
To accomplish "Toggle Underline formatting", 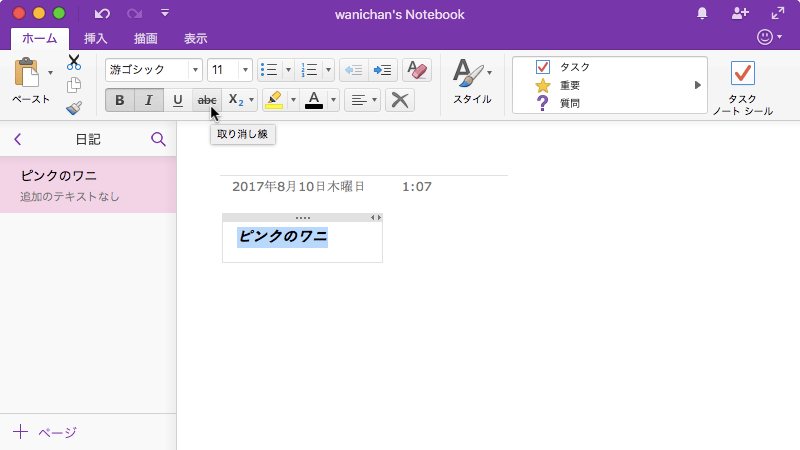I will click(x=178, y=100).
